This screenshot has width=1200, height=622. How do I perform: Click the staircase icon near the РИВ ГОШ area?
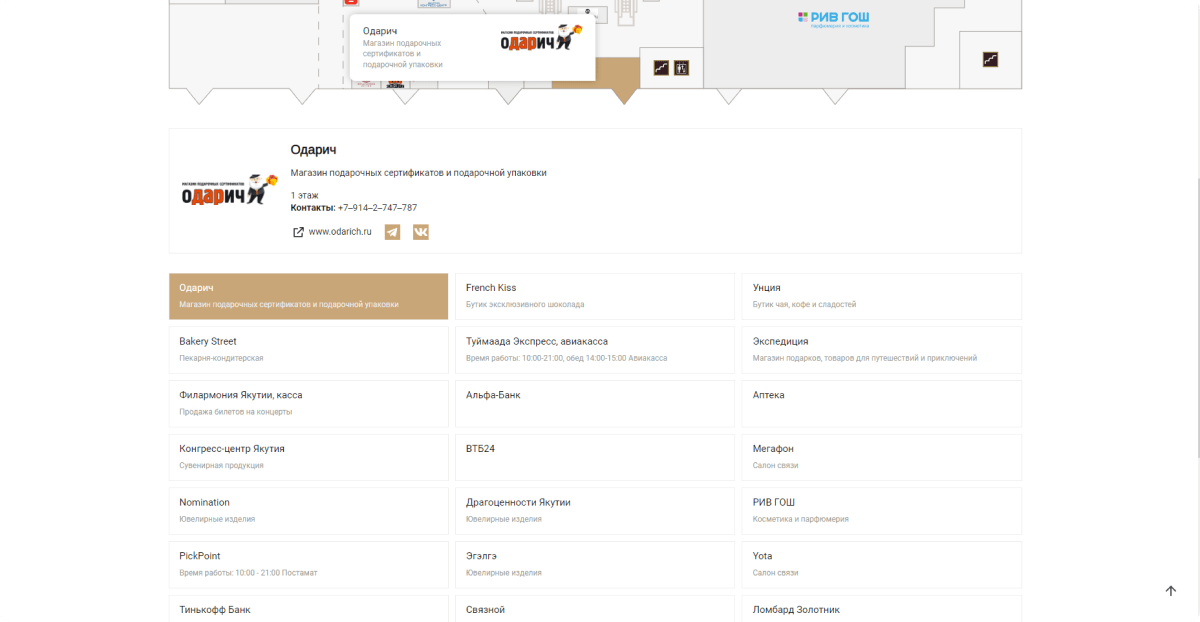click(x=990, y=59)
